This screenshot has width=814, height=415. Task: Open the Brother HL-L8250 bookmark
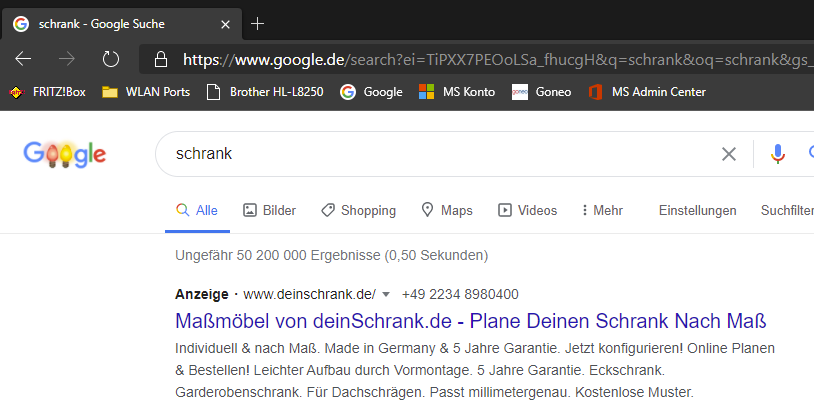pos(265,92)
